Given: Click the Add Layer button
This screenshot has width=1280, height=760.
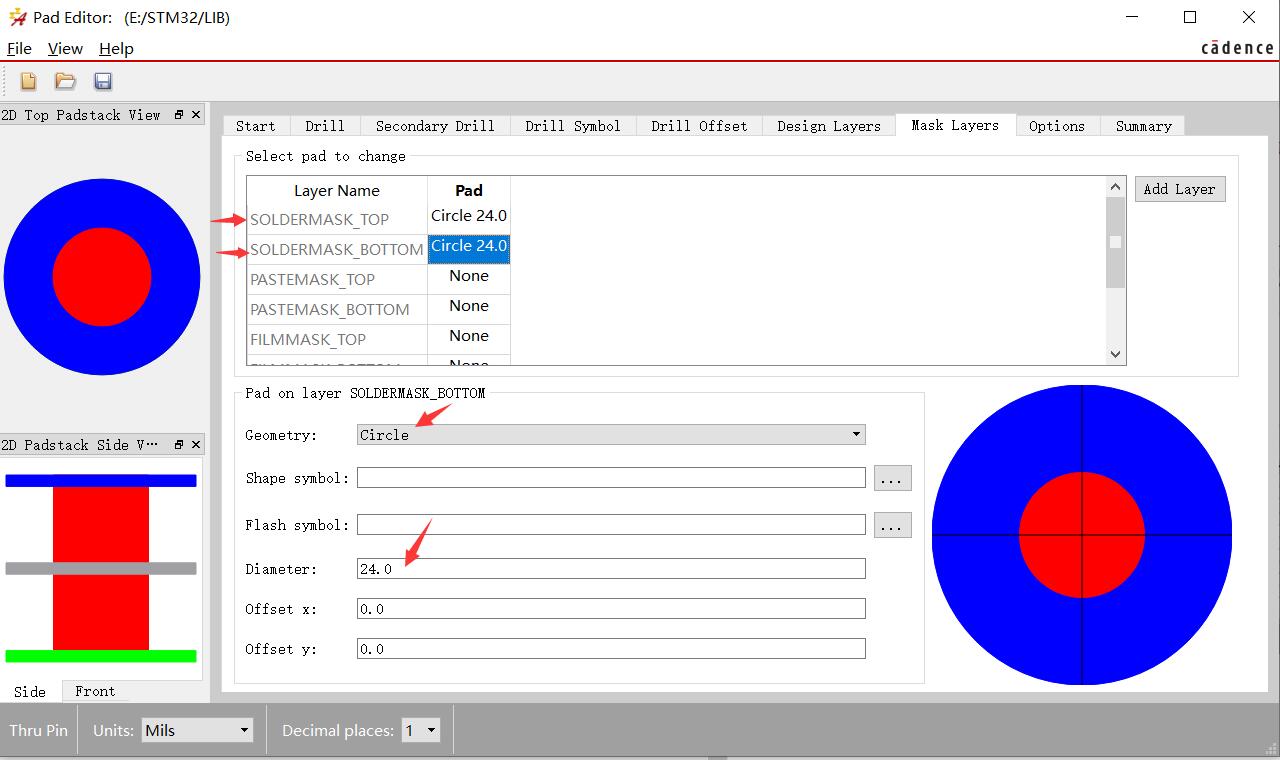Looking at the screenshot, I should click(x=1180, y=189).
